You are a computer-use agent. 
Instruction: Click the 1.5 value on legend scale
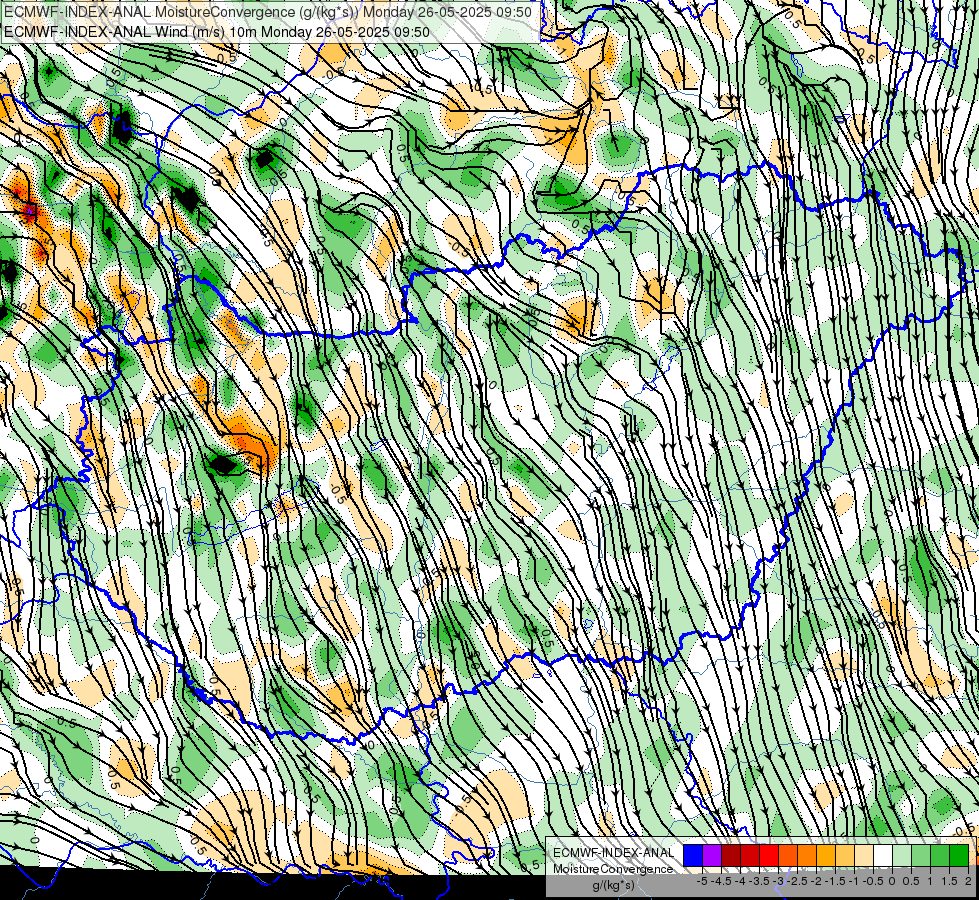click(x=949, y=881)
